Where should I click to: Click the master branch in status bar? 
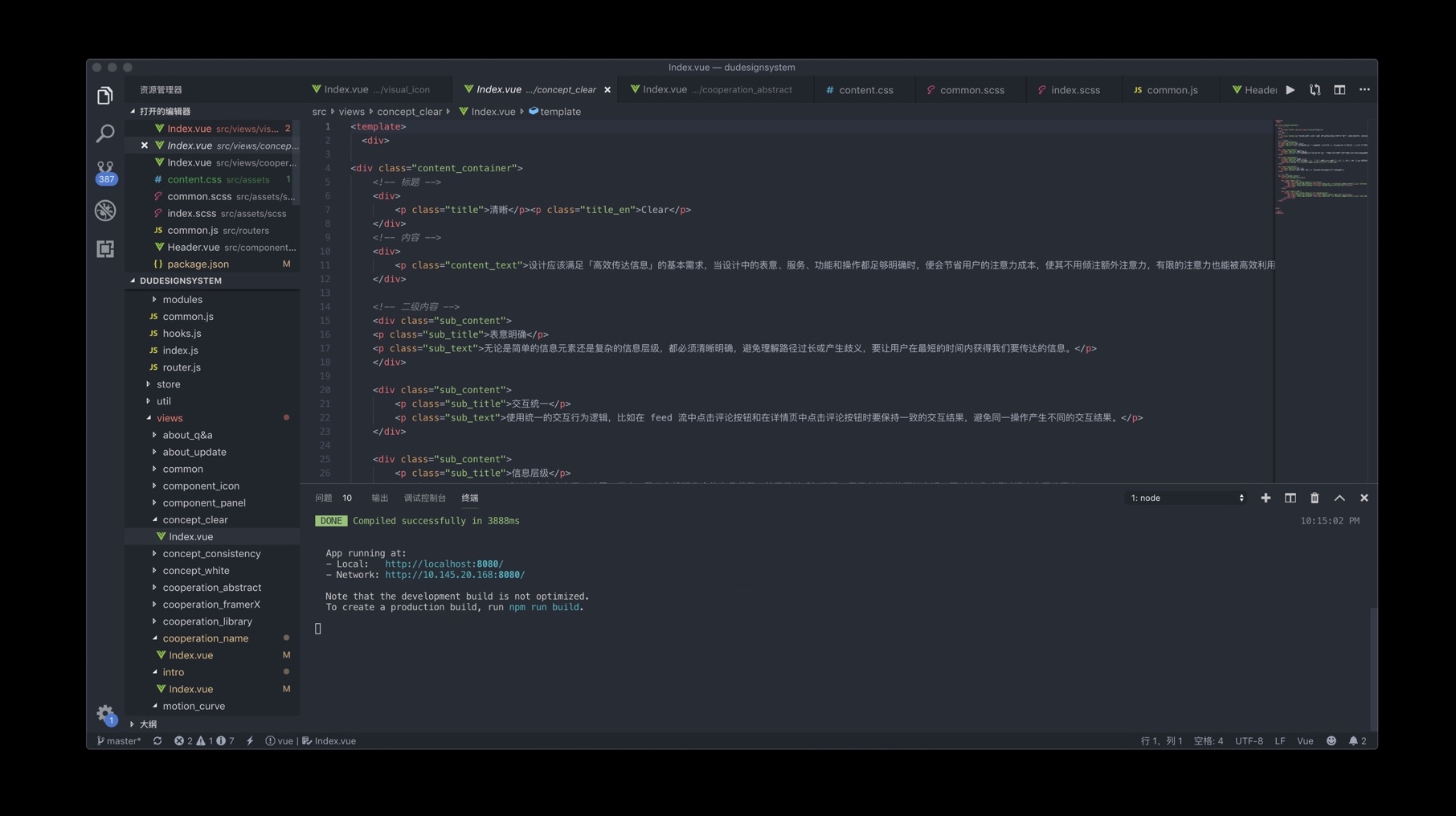119,741
